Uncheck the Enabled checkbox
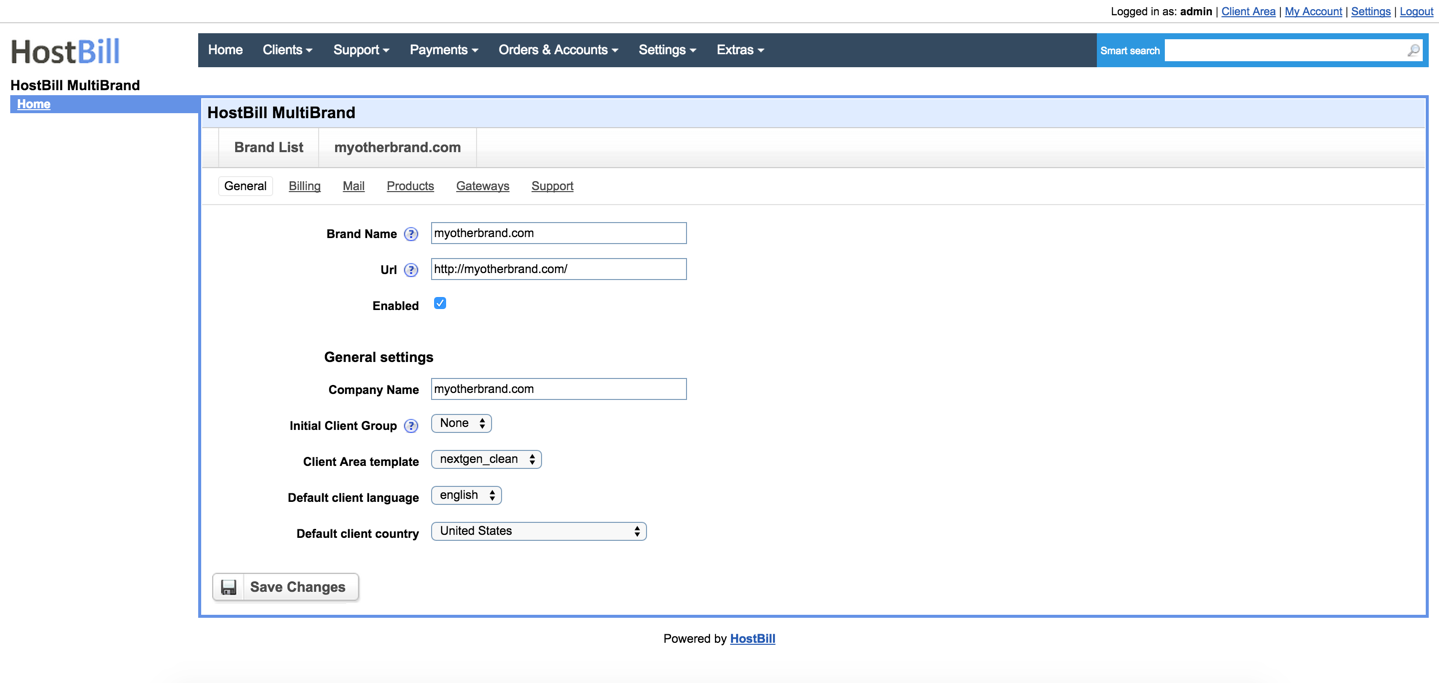The height and width of the screenshot is (683, 1439). pyautogui.click(x=440, y=303)
